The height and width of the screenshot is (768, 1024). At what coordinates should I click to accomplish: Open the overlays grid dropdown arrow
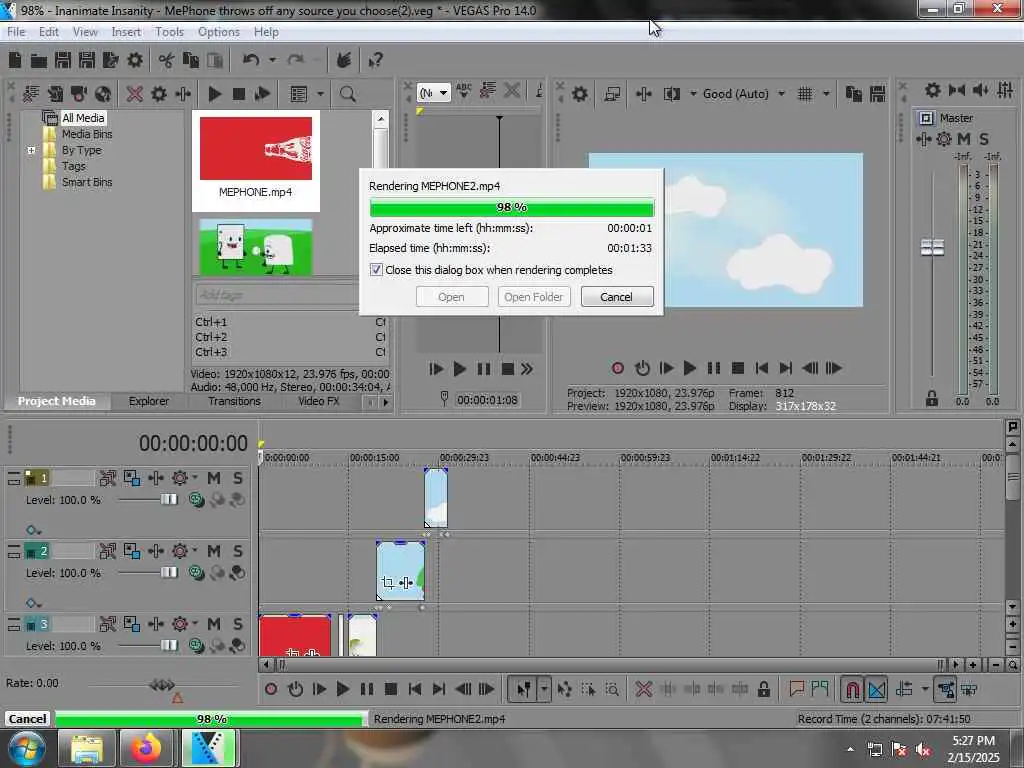826,94
